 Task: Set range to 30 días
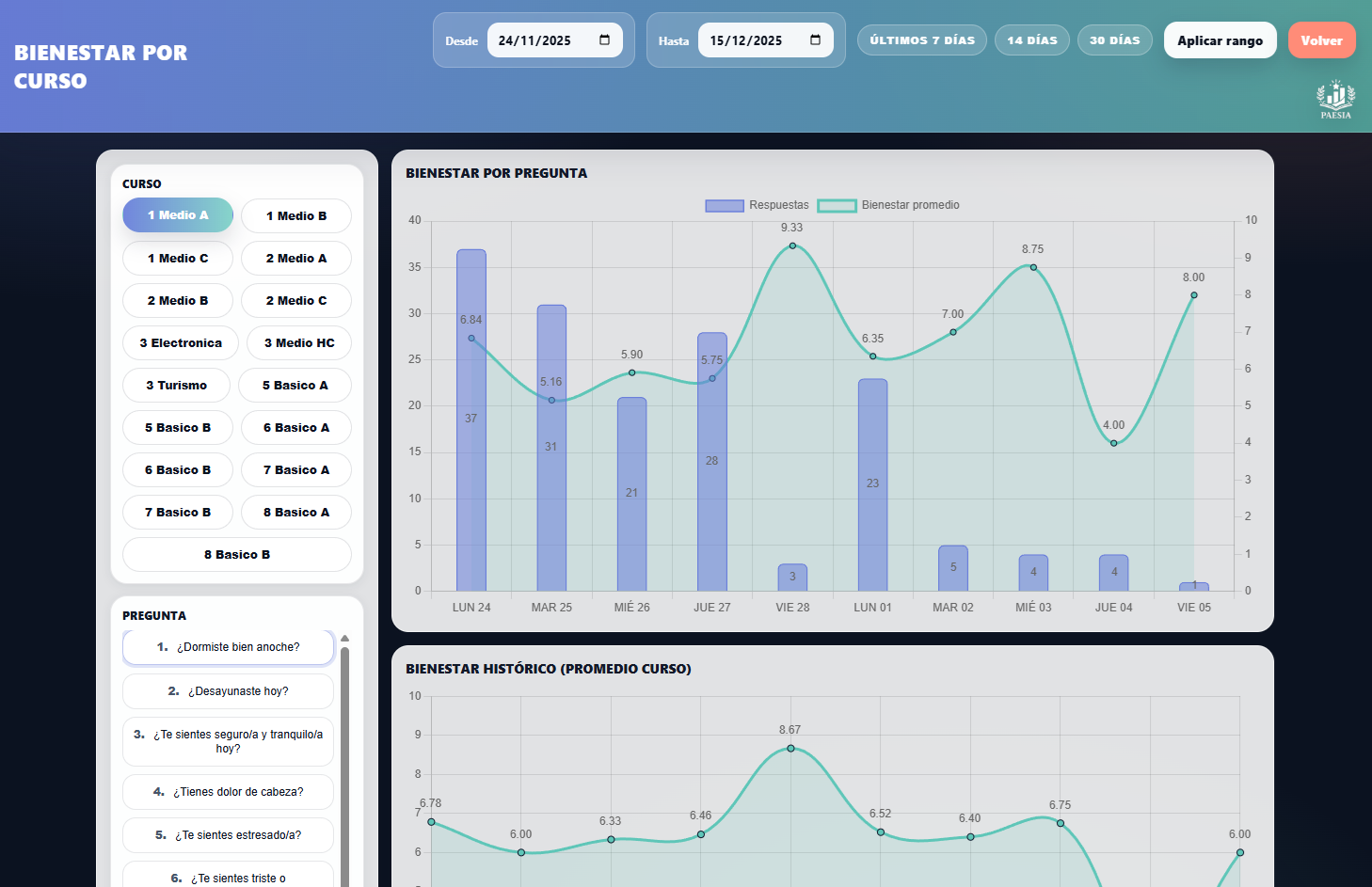click(1114, 40)
